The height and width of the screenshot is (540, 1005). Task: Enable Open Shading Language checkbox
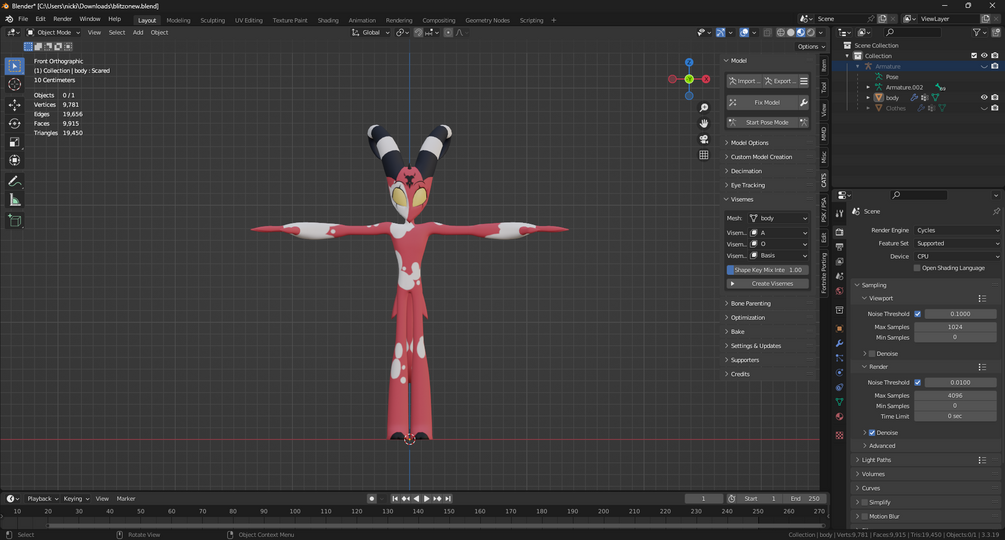[917, 268]
